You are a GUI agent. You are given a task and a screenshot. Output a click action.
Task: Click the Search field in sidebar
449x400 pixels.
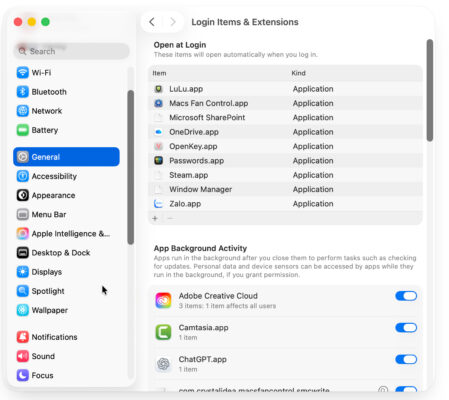coord(71,51)
